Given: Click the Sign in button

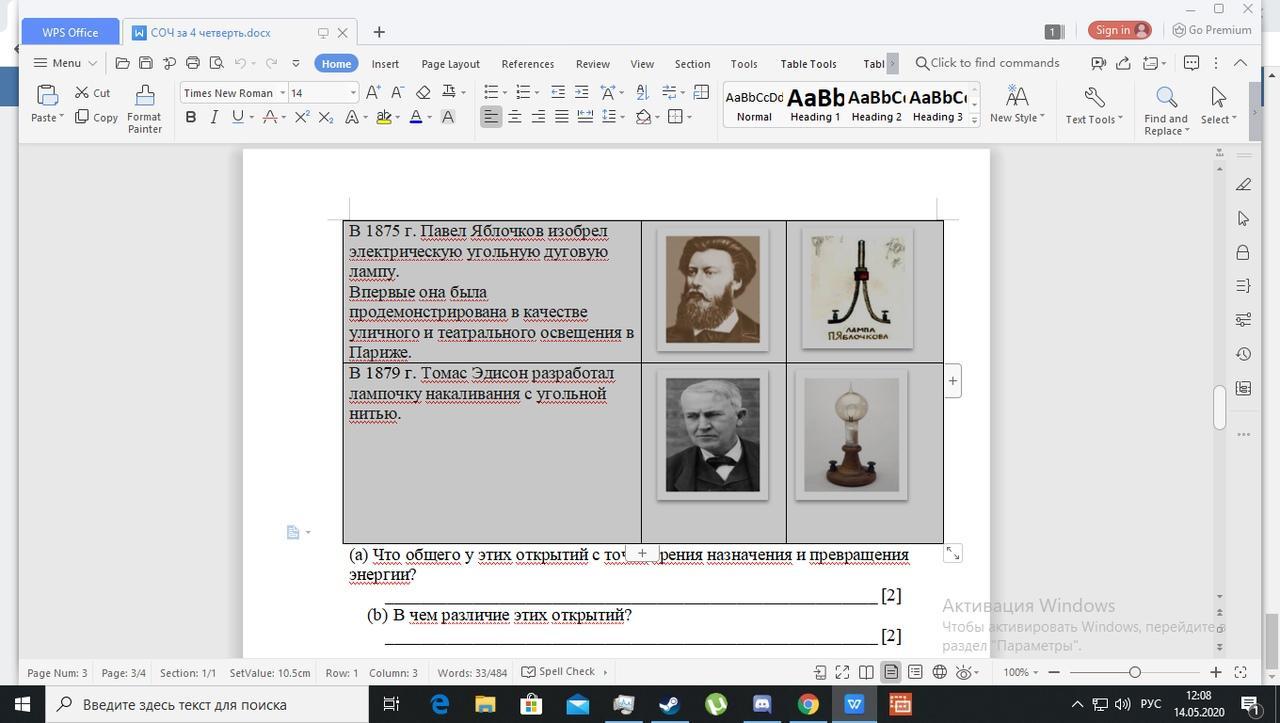Looking at the screenshot, I should (1119, 30).
